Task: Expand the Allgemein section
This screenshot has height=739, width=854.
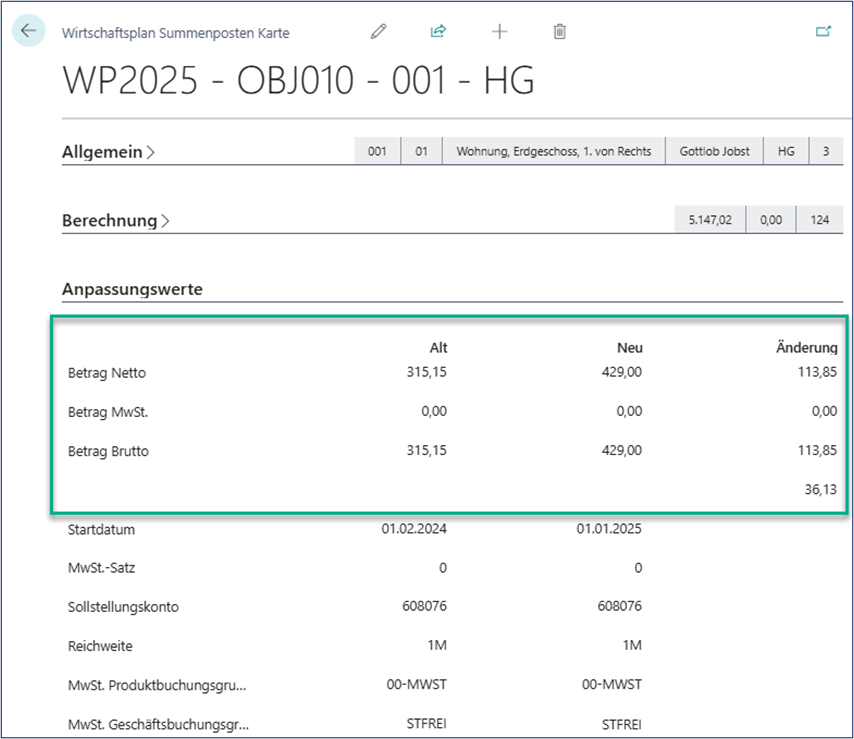Action: (108, 152)
